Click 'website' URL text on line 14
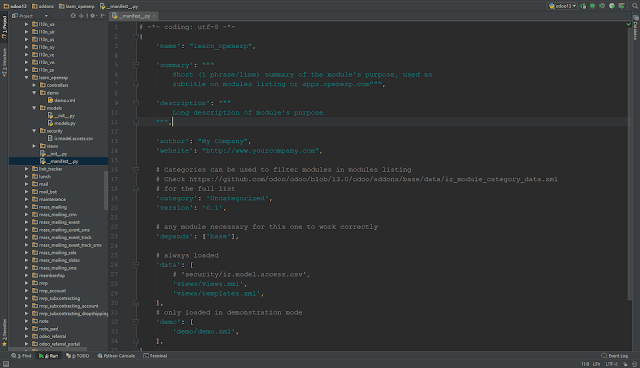The image size is (640, 368). coord(261,151)
